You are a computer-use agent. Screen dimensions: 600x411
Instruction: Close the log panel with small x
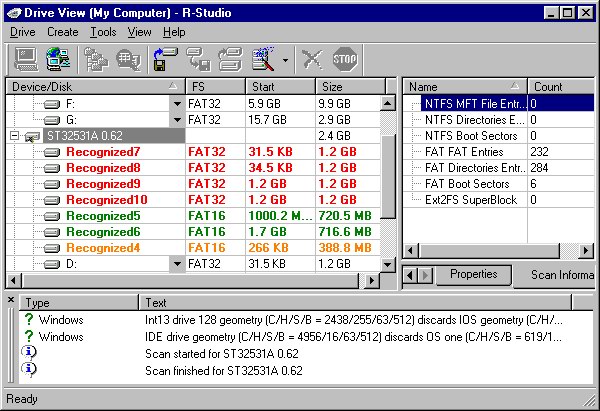click(11, 300)
